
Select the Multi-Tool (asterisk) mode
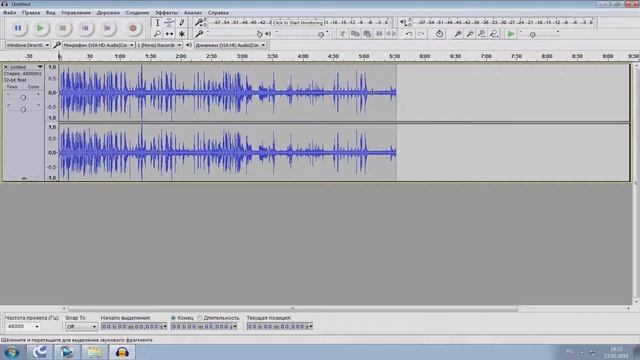click(182, 34)
